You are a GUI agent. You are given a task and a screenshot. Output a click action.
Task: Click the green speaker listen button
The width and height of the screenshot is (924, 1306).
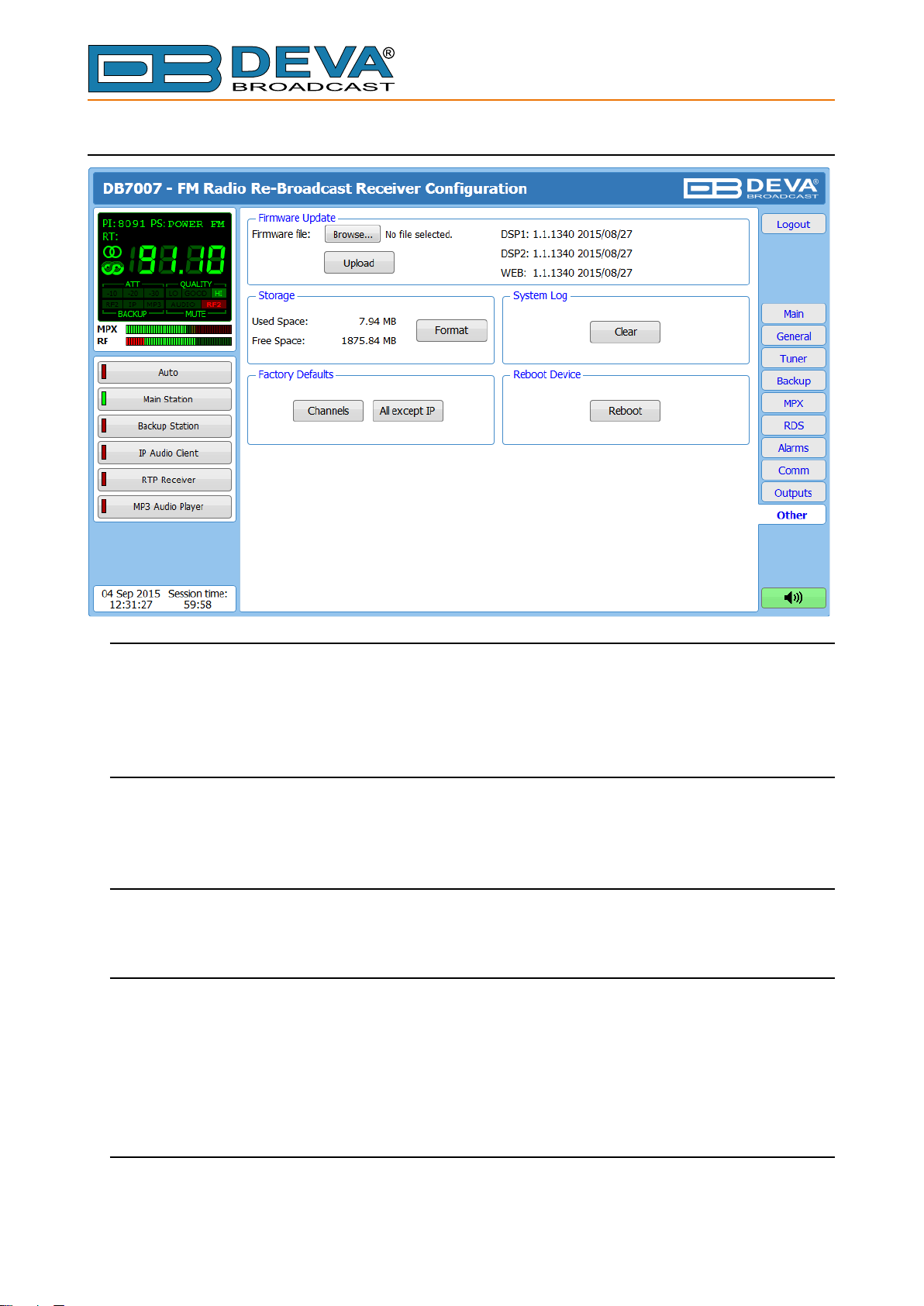793,598
